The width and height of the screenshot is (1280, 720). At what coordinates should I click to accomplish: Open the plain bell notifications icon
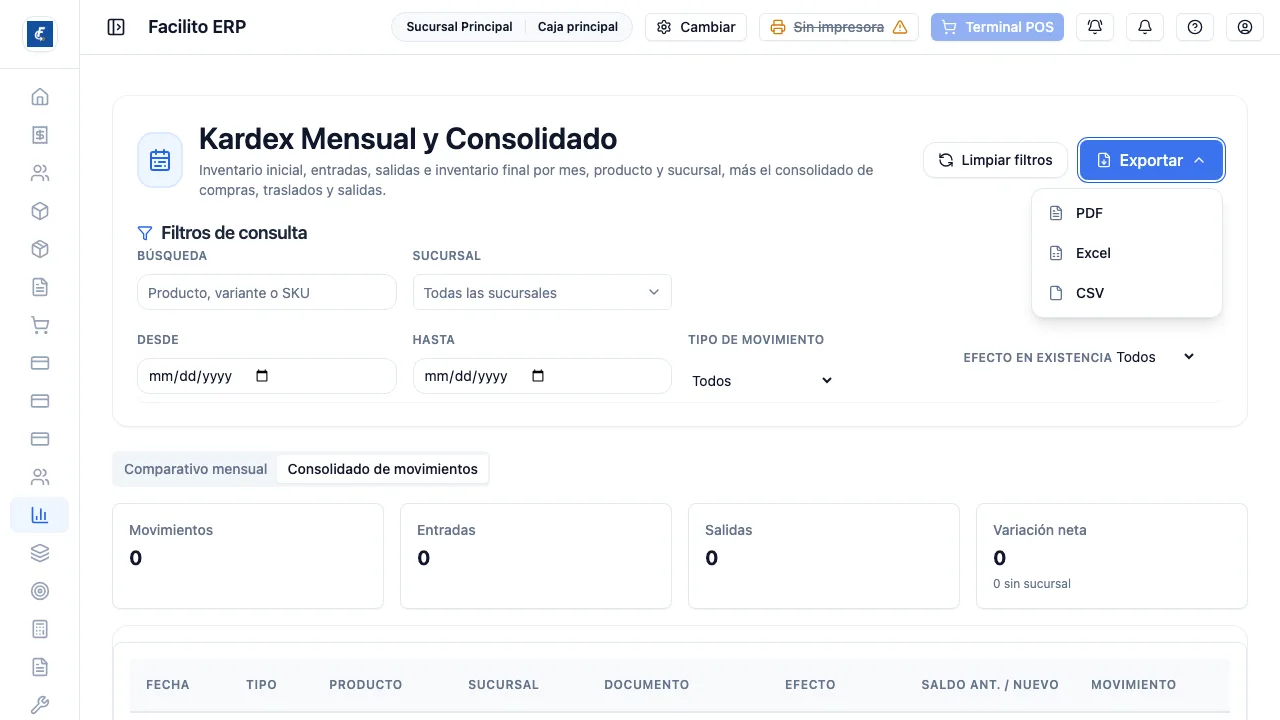coord(1145,27)
